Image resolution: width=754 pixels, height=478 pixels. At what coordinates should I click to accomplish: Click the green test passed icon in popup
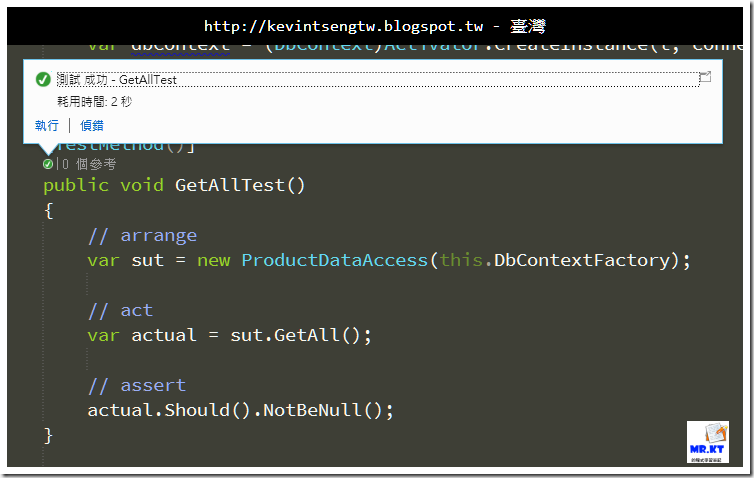pyautogui.click(x=43, y=79)
